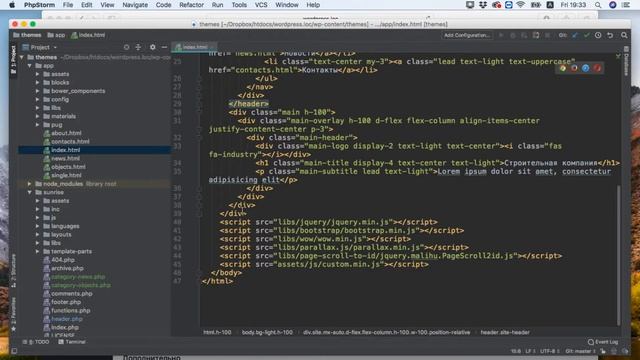The width and height of the screenshot is (640, 360).
Task: Collapse the app folder
Action: (x=30, y=66)
